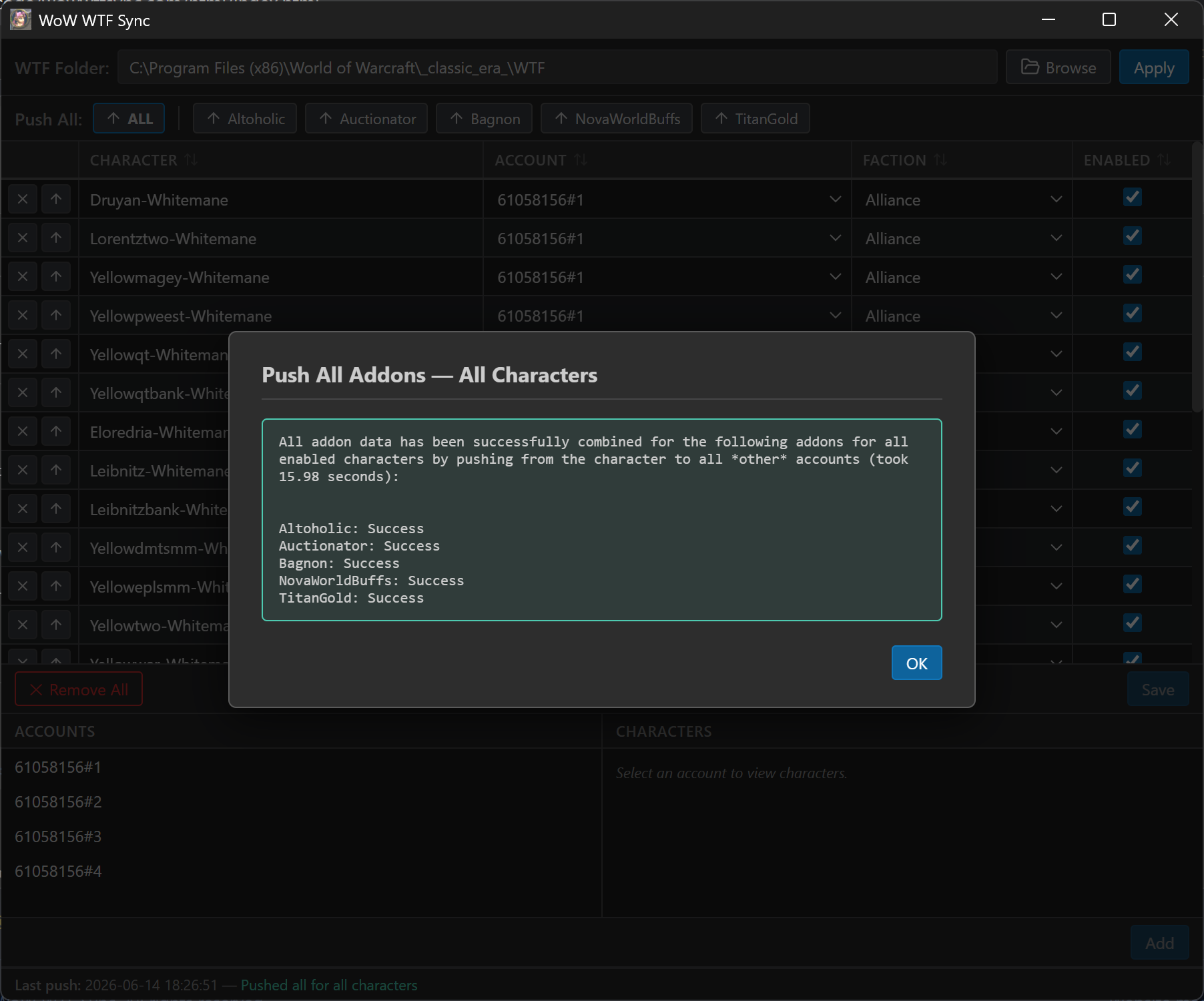This screenshot has width=1204, height=1001.
Task: Open account dropdown for Yellowmagey-Whitemane
Action: pos(668,277)
